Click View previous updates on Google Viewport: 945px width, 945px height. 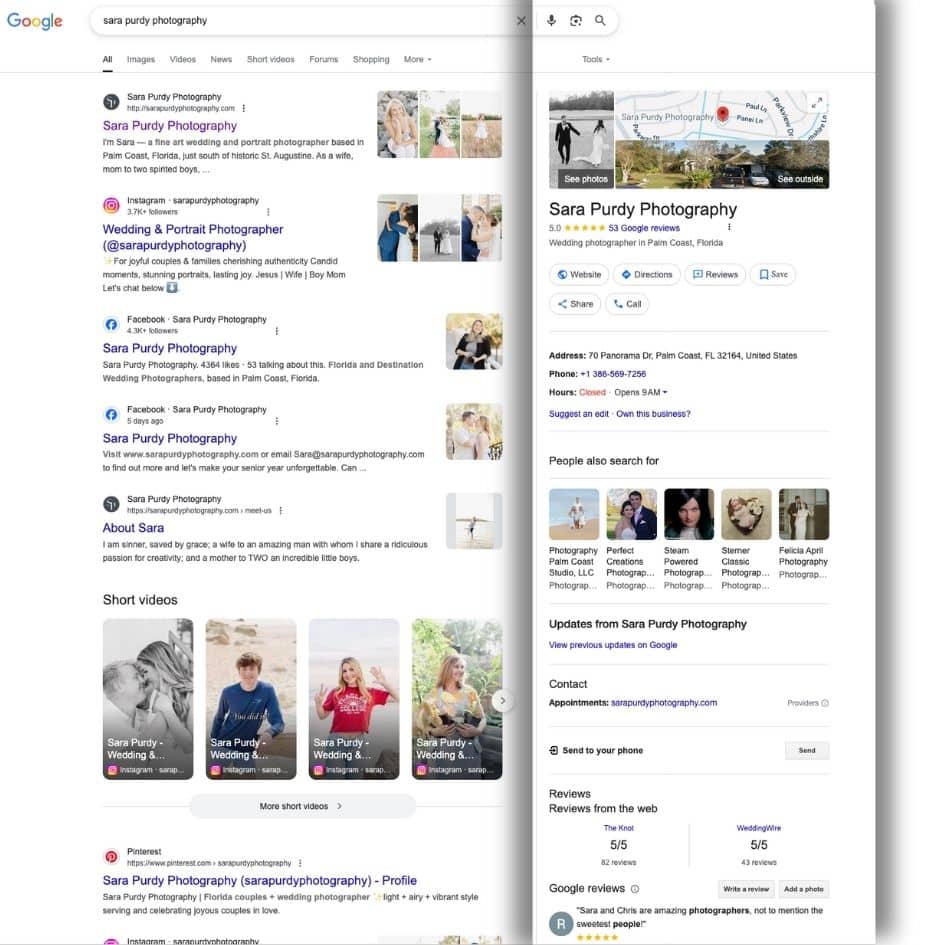[613, 645]
